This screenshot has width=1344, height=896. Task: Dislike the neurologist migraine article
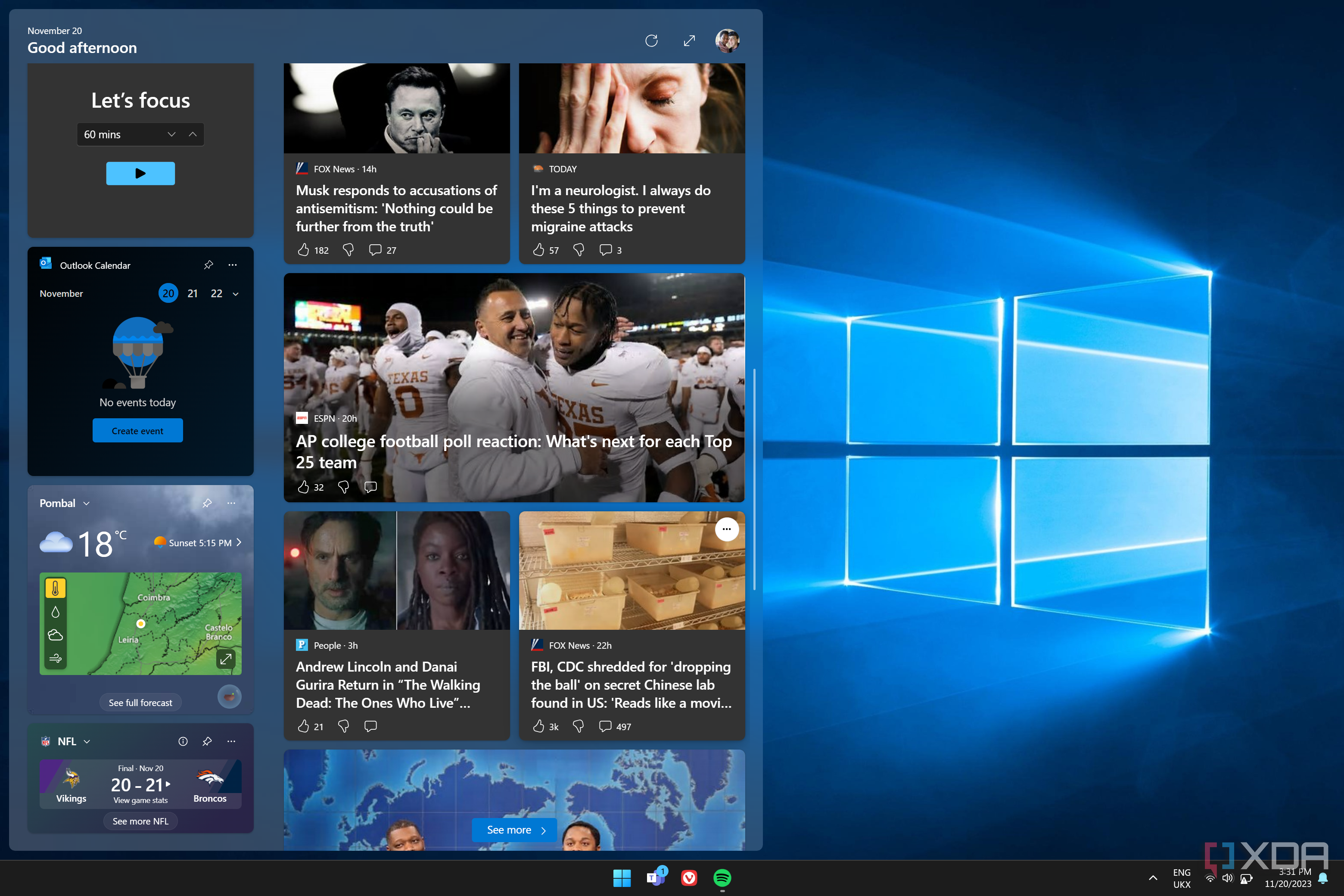pos(578,250)
